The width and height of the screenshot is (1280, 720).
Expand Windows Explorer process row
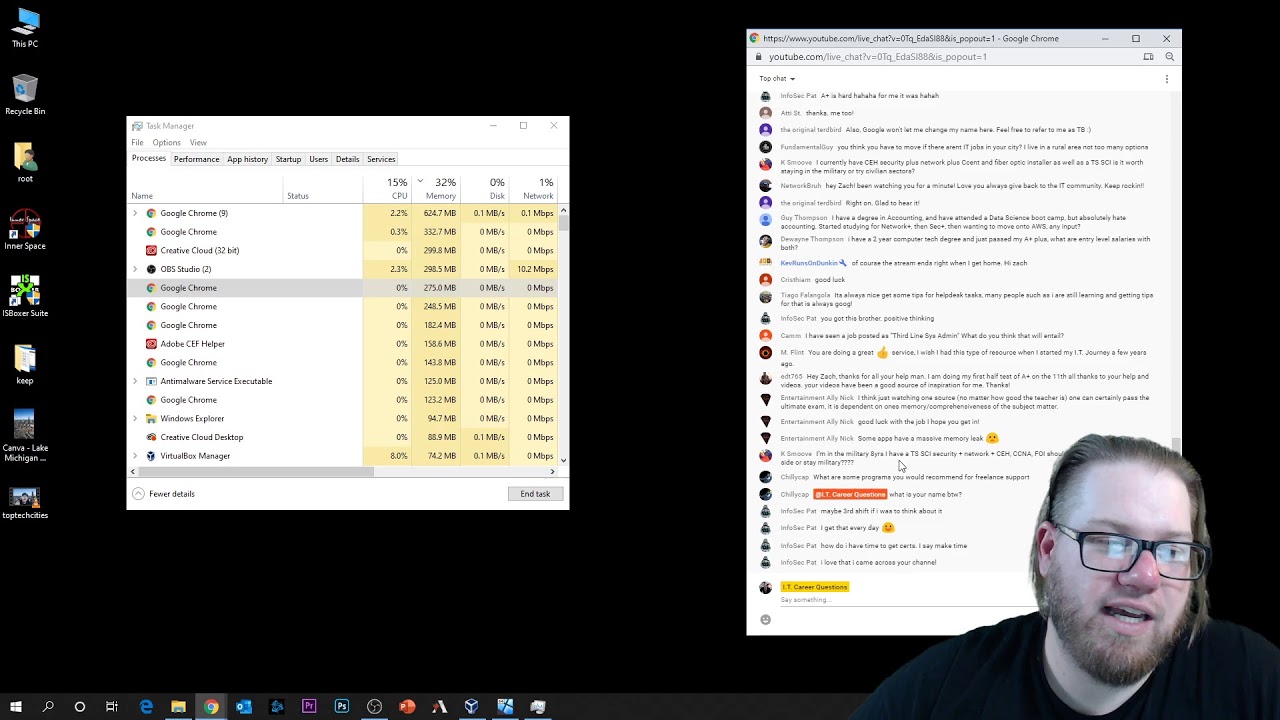135,418
